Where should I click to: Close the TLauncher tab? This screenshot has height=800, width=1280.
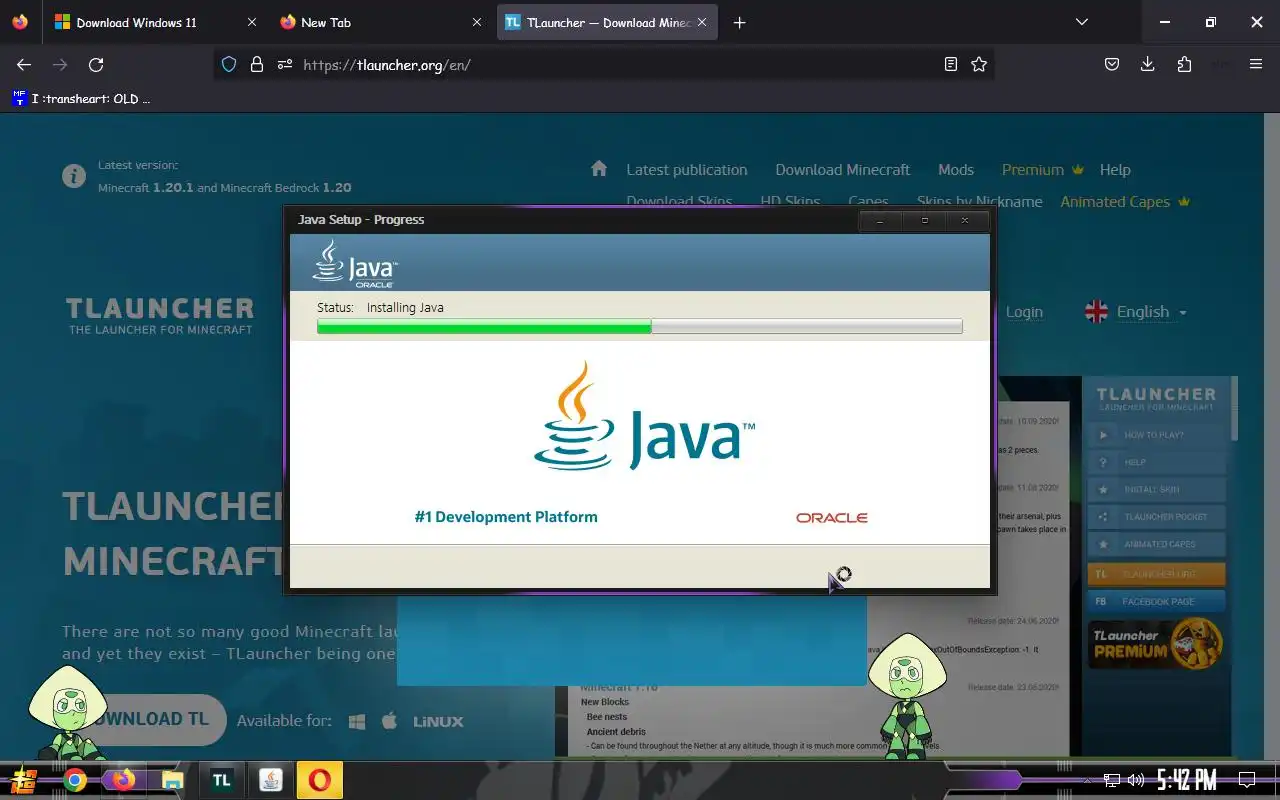[702, 22]
